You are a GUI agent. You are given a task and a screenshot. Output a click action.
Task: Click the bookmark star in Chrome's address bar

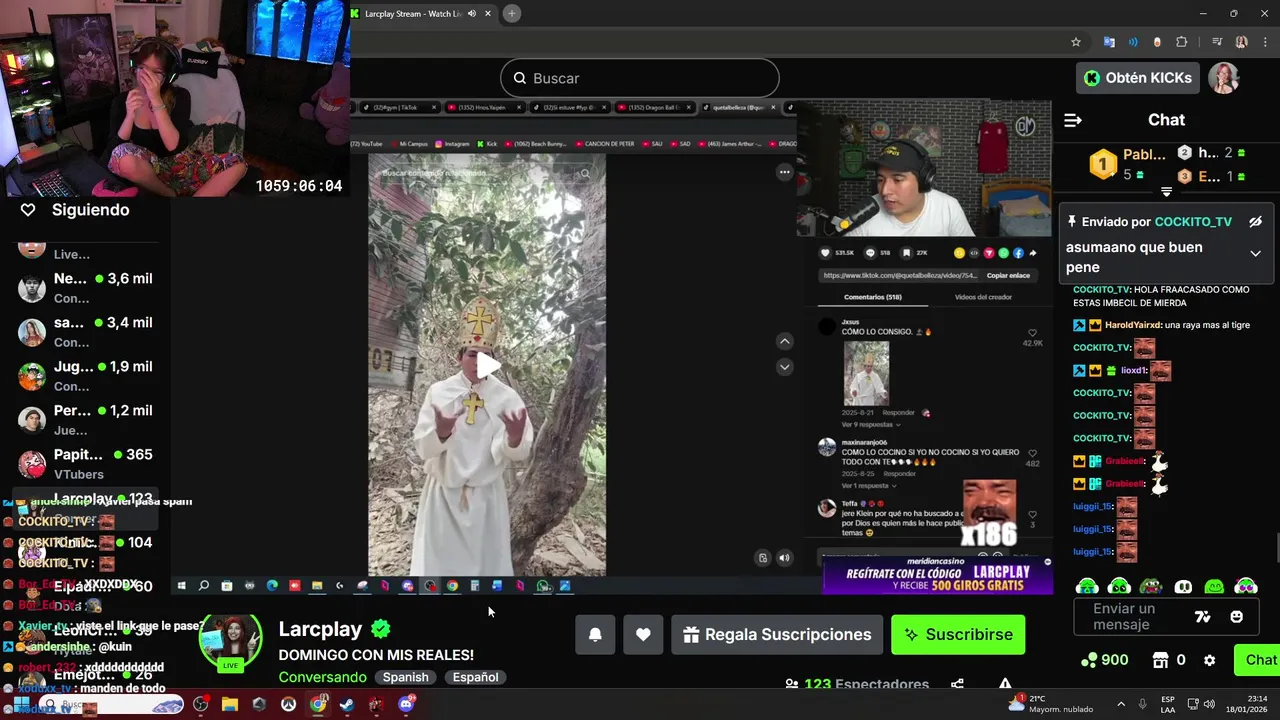(1076, 42)
